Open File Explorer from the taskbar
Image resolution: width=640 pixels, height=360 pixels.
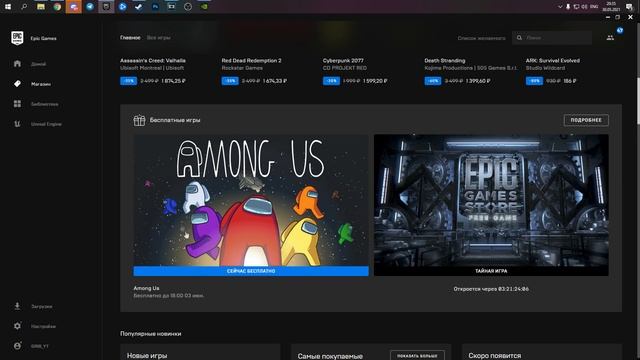click(x=41, y=7)
